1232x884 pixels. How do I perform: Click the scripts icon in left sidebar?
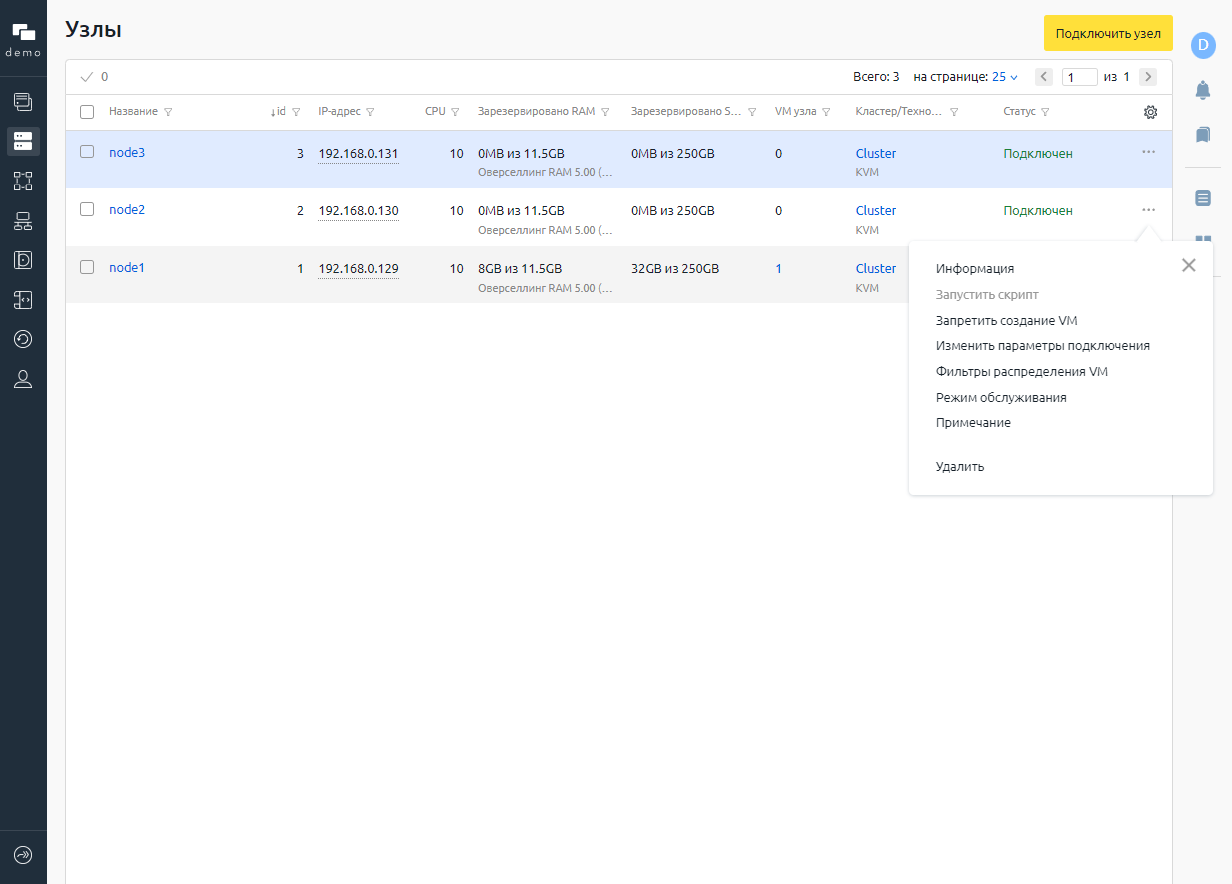coord(23,299)
